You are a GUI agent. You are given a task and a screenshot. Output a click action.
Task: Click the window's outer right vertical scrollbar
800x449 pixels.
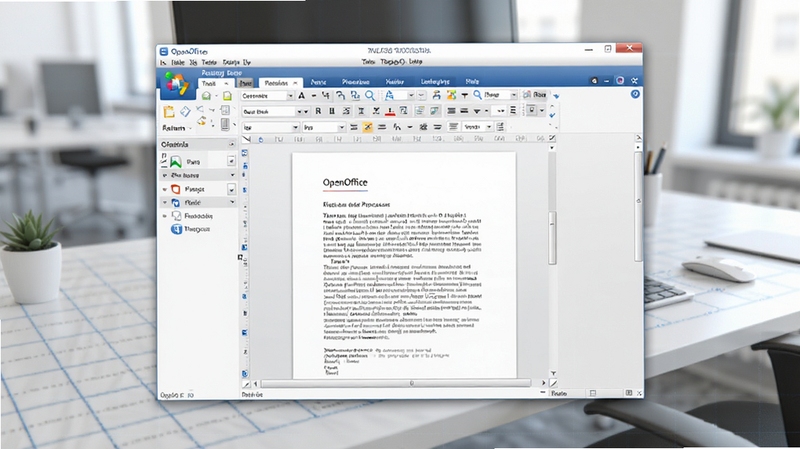click(638, 207)
